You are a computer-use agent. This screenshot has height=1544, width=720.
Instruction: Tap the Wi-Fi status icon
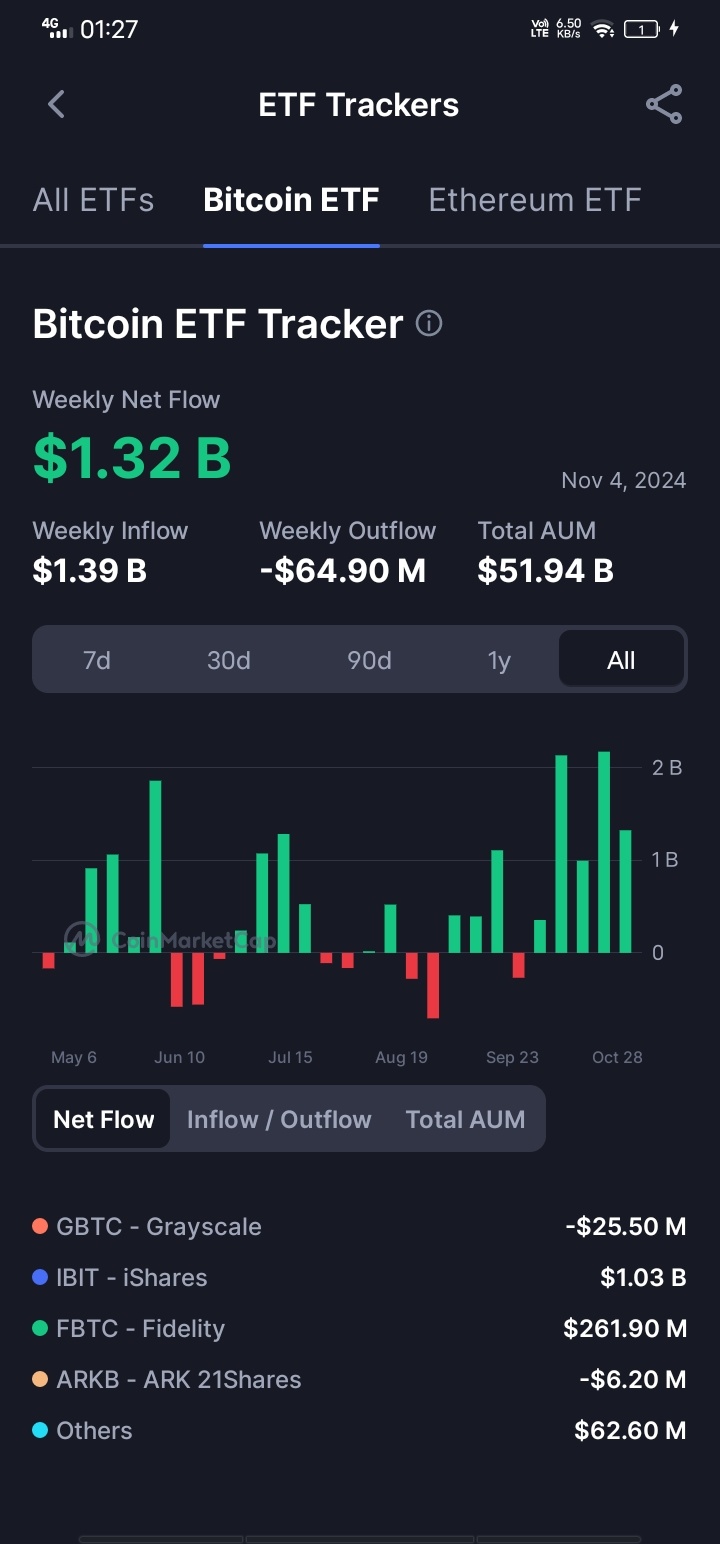coord(602,29)
